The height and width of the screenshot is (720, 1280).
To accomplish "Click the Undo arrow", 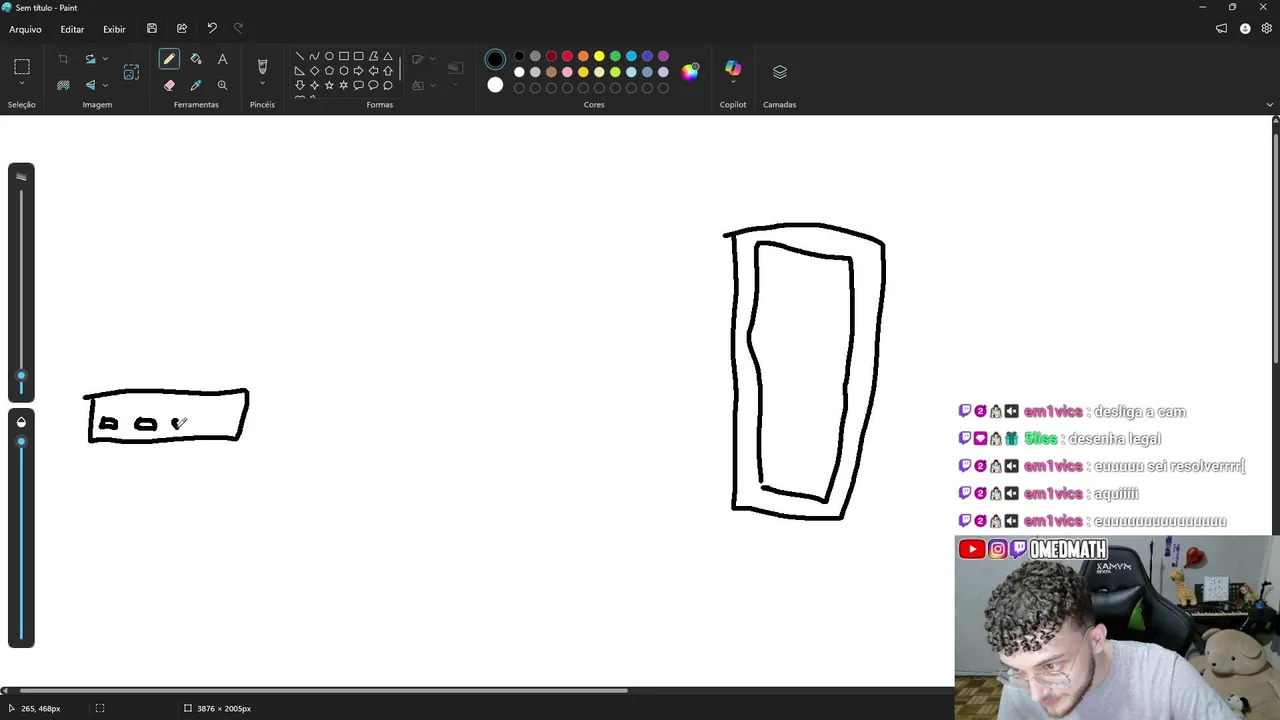I will 212,29.
